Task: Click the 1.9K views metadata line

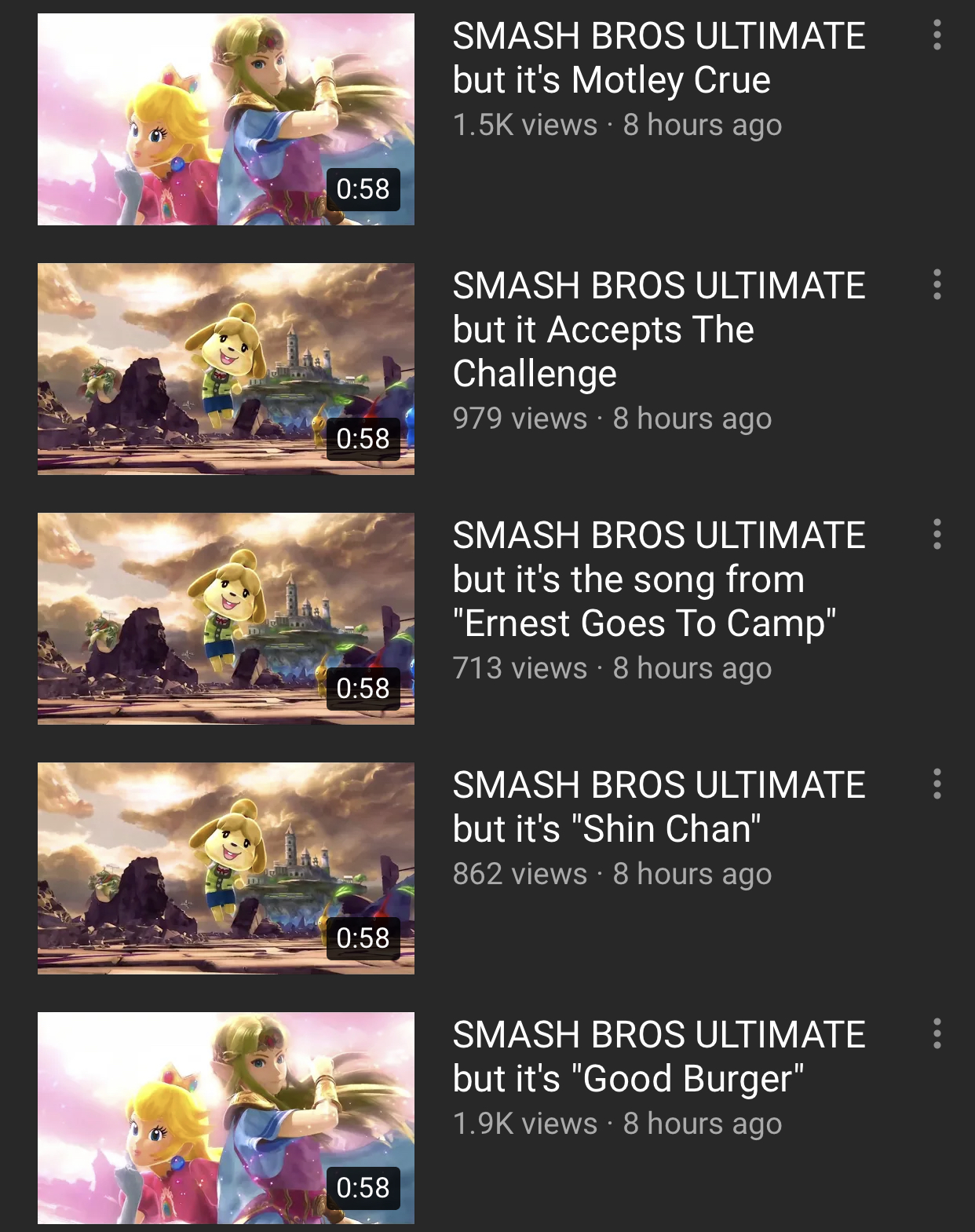Action: pos(617,1124)
